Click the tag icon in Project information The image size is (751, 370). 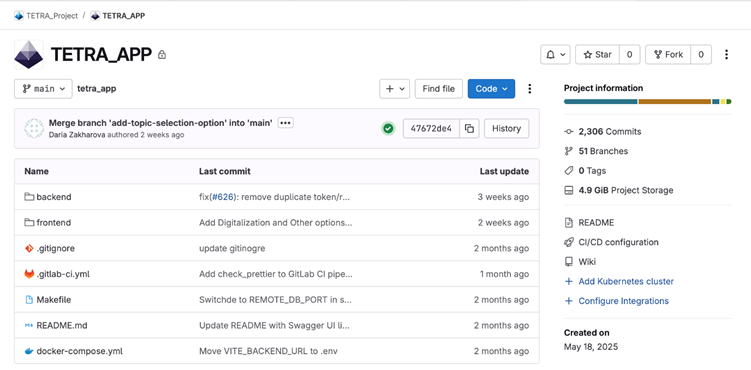pos(569,171)
